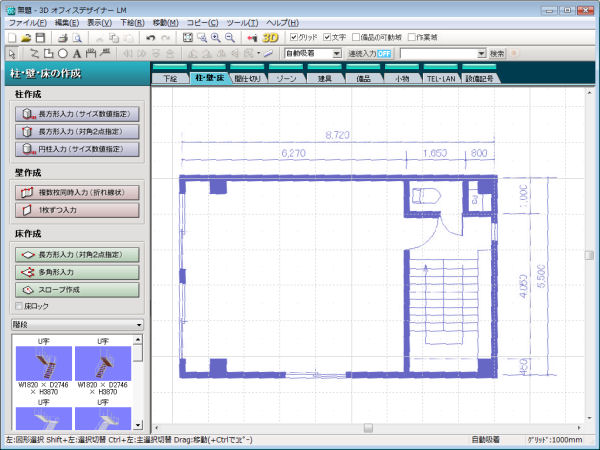The width and height of the screenshot is (600, 450).
Task: Enable the 床ロック (floor lock) checkbox
Action: tap(18, 306)
